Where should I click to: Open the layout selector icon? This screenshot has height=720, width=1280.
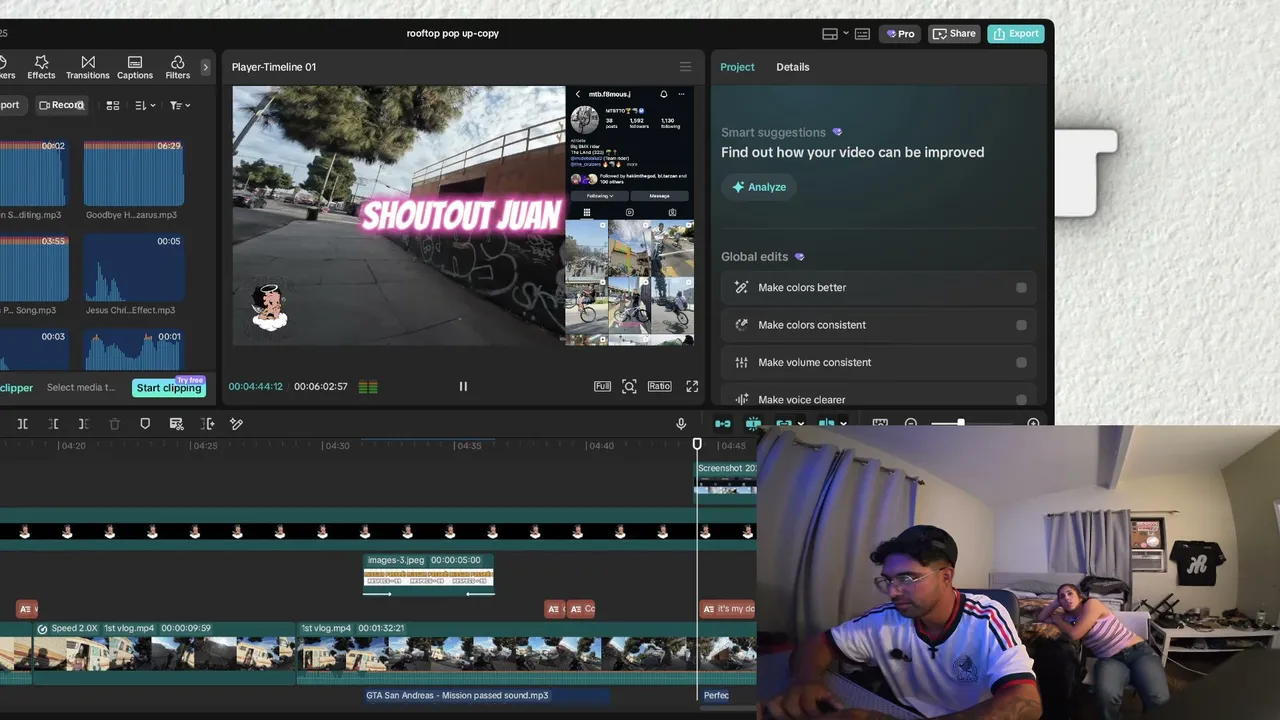point(829,34)
